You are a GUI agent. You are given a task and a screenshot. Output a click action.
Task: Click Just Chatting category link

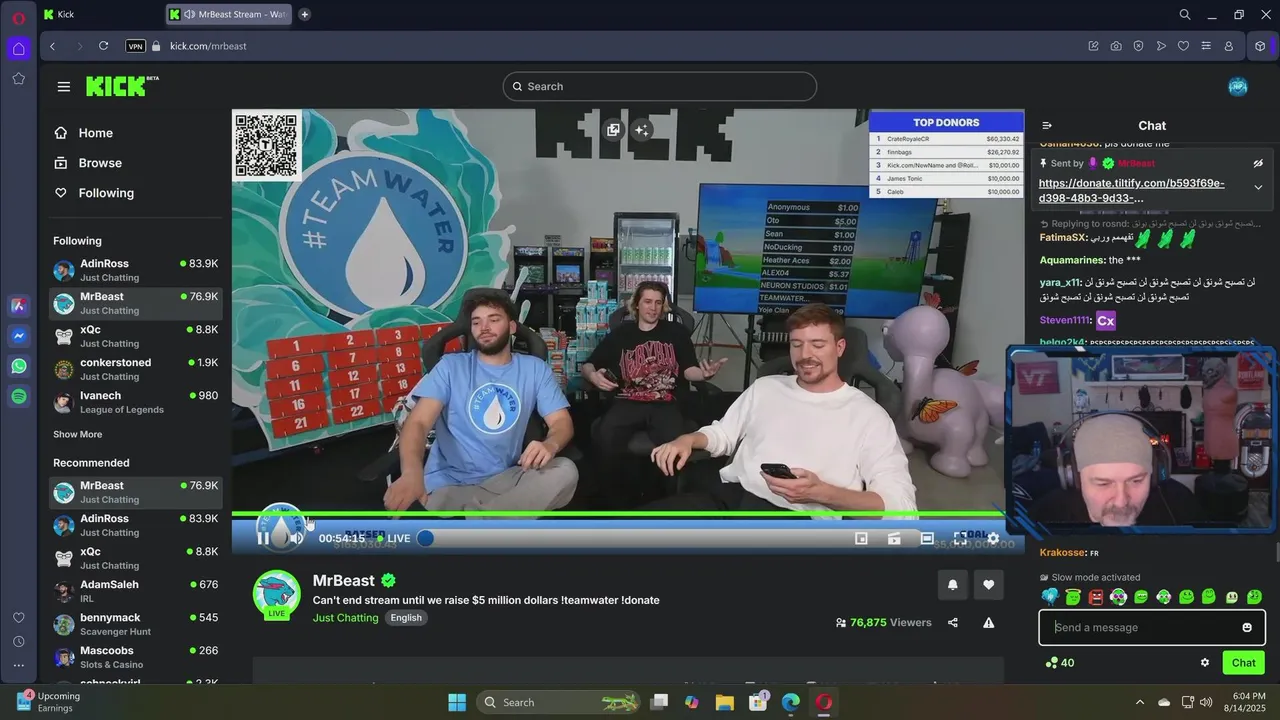tap(346, 618)
